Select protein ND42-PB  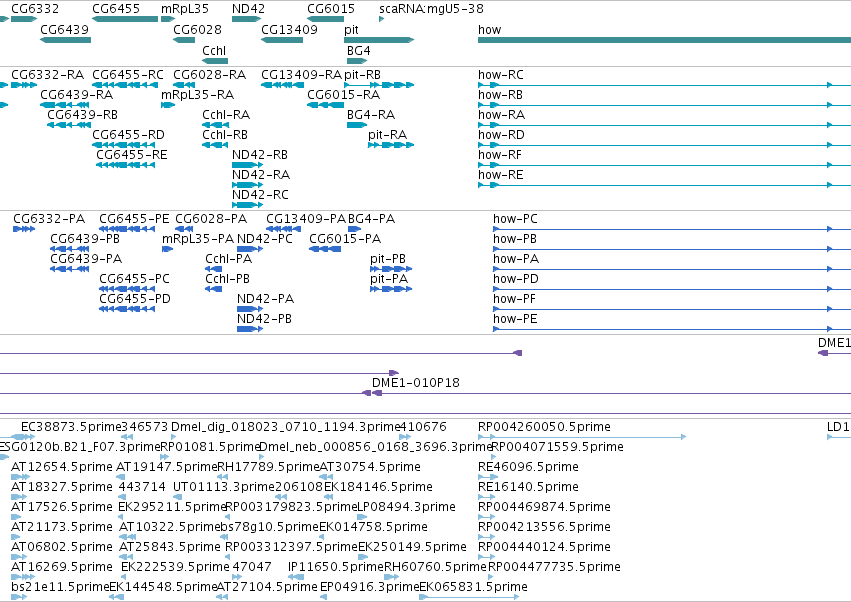pos(264,319)
